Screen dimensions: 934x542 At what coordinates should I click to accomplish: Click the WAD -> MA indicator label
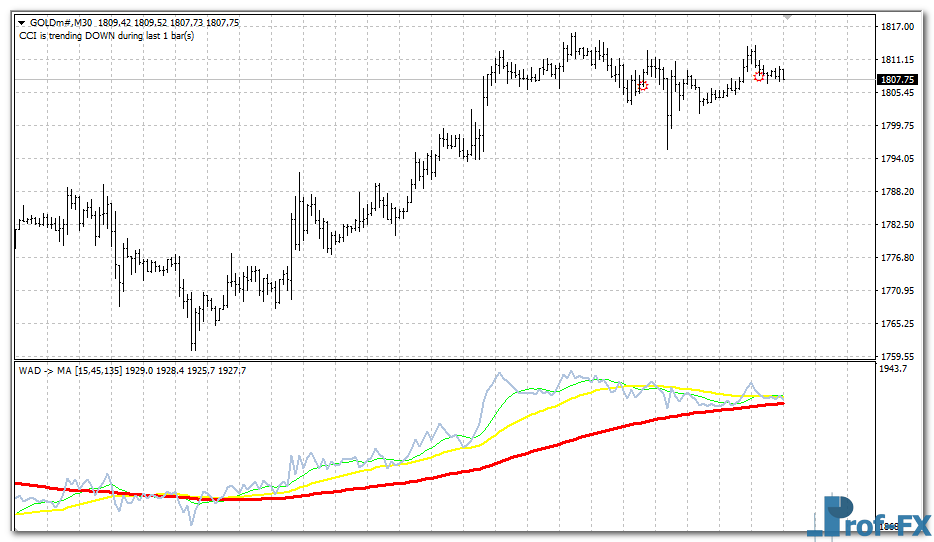pos(44,371)
